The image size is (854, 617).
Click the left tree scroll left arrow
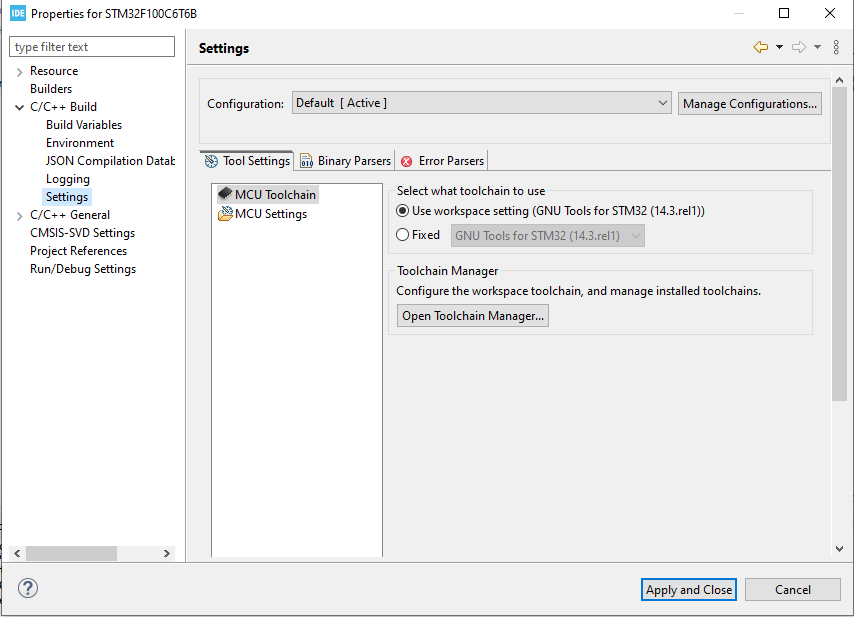[17, 553]
